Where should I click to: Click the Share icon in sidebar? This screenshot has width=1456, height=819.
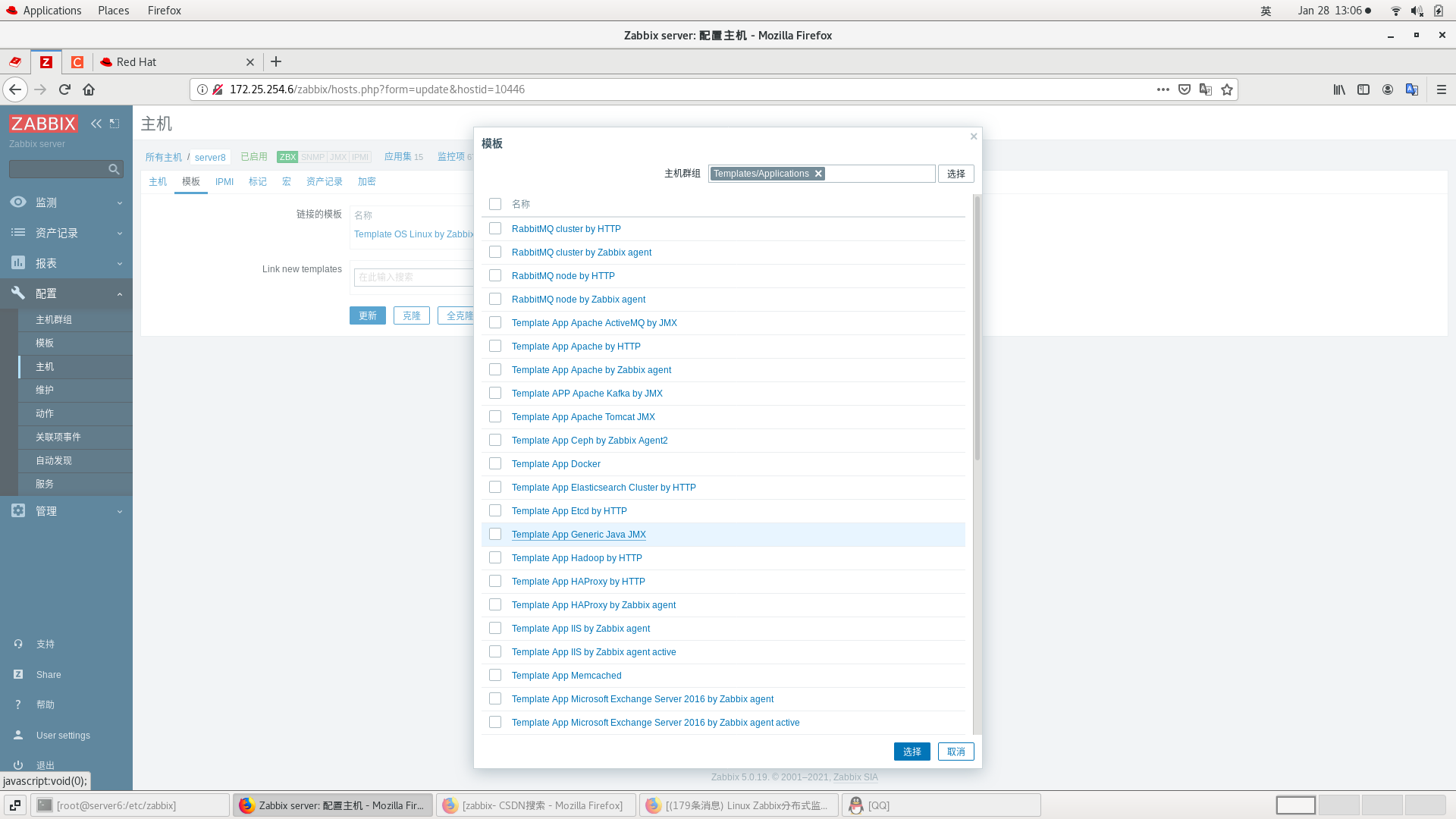18,674
